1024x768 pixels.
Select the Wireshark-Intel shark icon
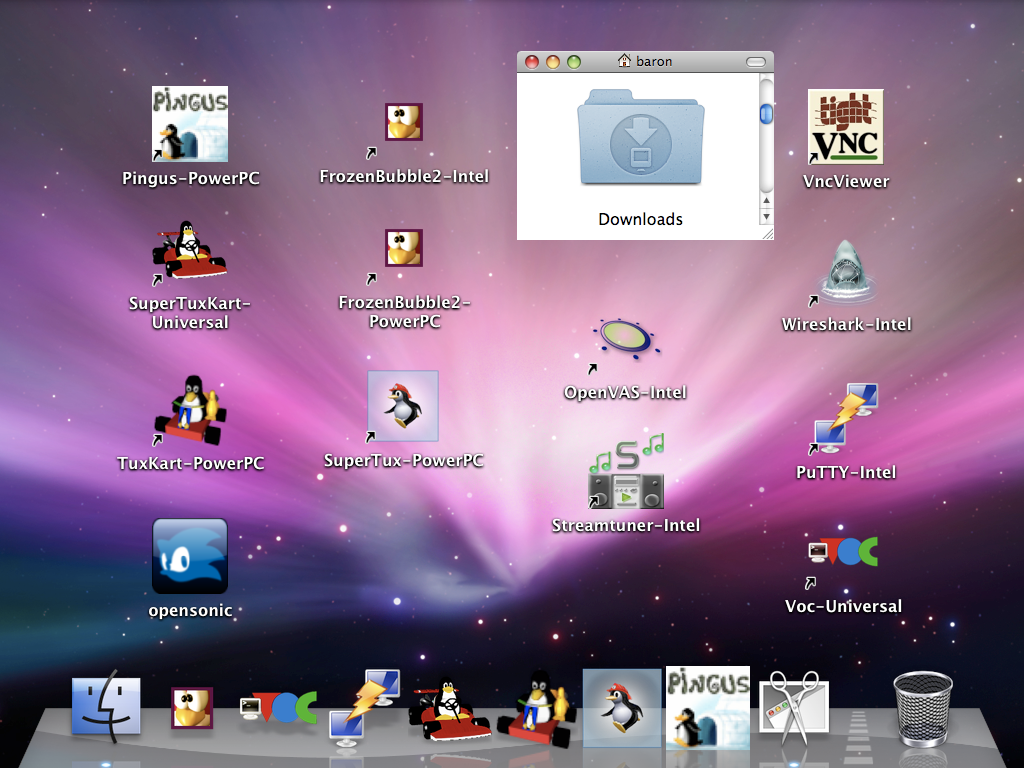click(846, 271)
